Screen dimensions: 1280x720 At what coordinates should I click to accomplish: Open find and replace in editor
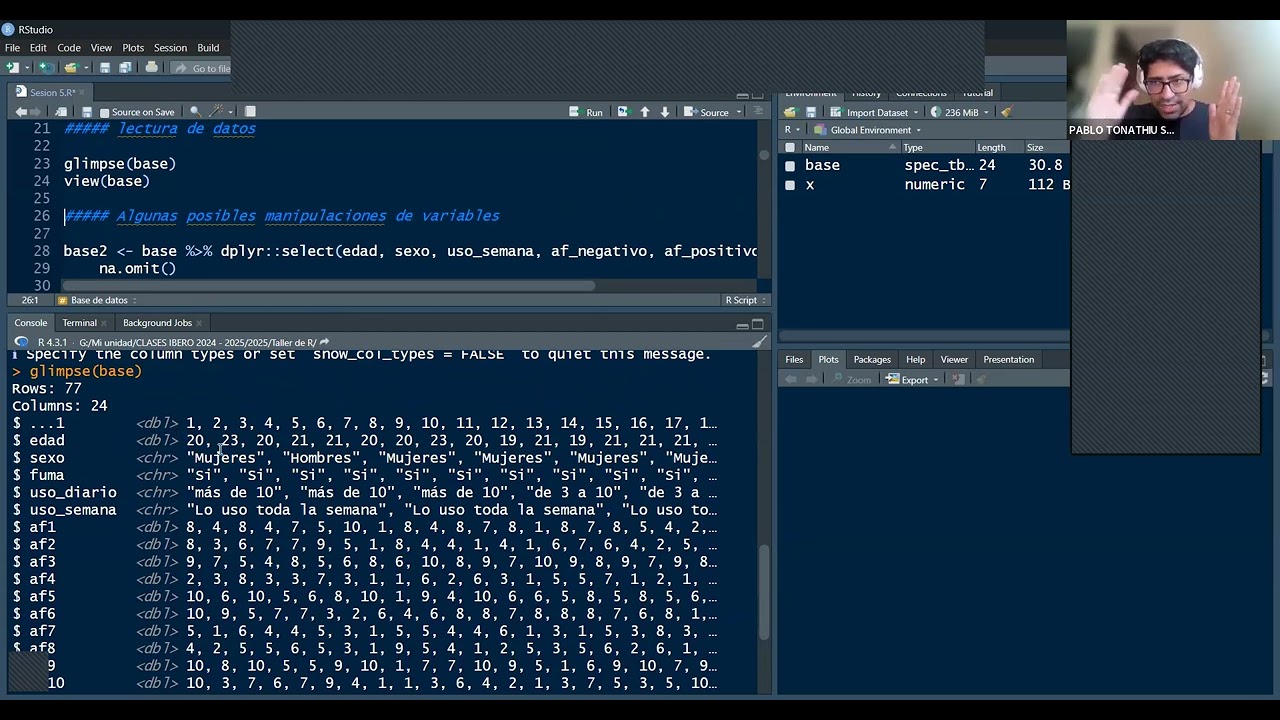[195, 112]
